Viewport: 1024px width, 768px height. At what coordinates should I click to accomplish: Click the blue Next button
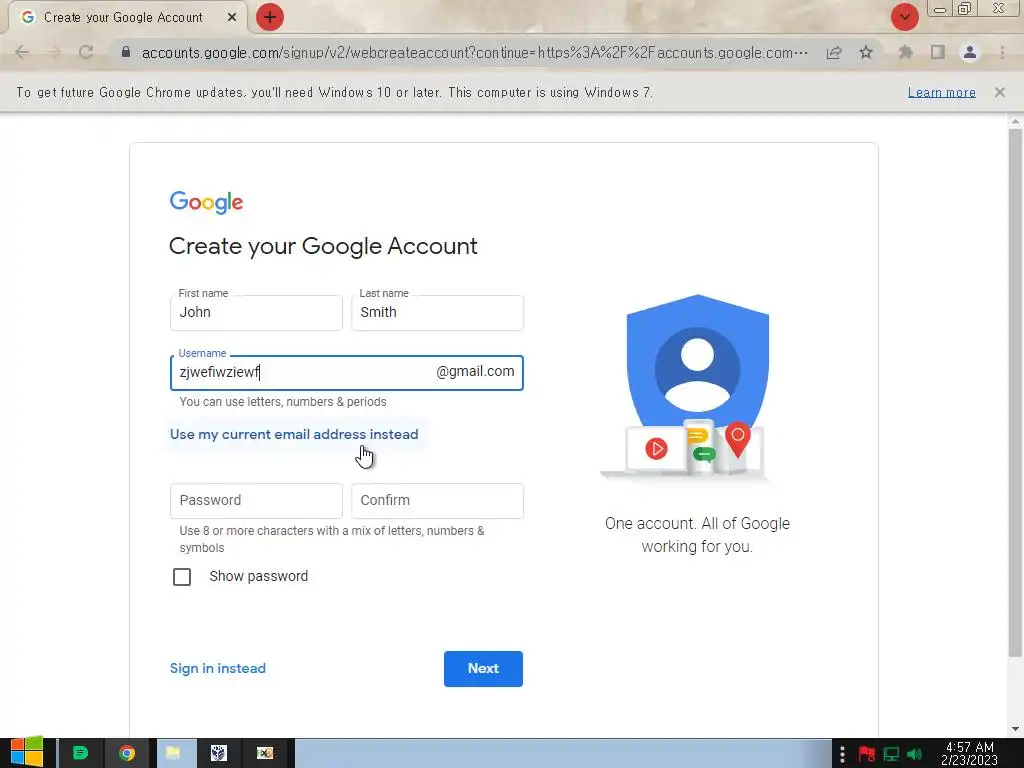click(x=483, y=669)
